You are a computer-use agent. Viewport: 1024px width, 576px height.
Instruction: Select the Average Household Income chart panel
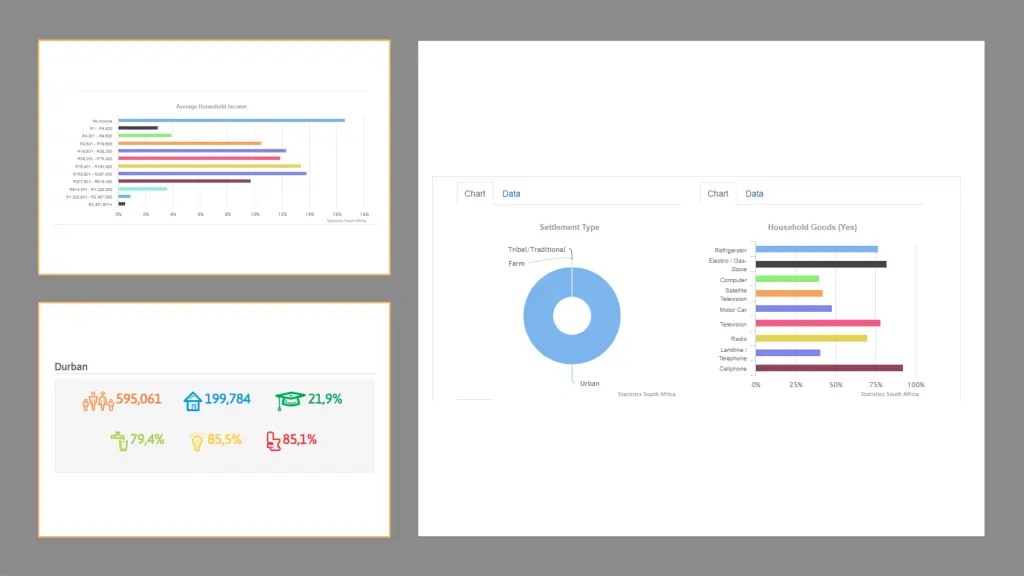tap(214, 157)
